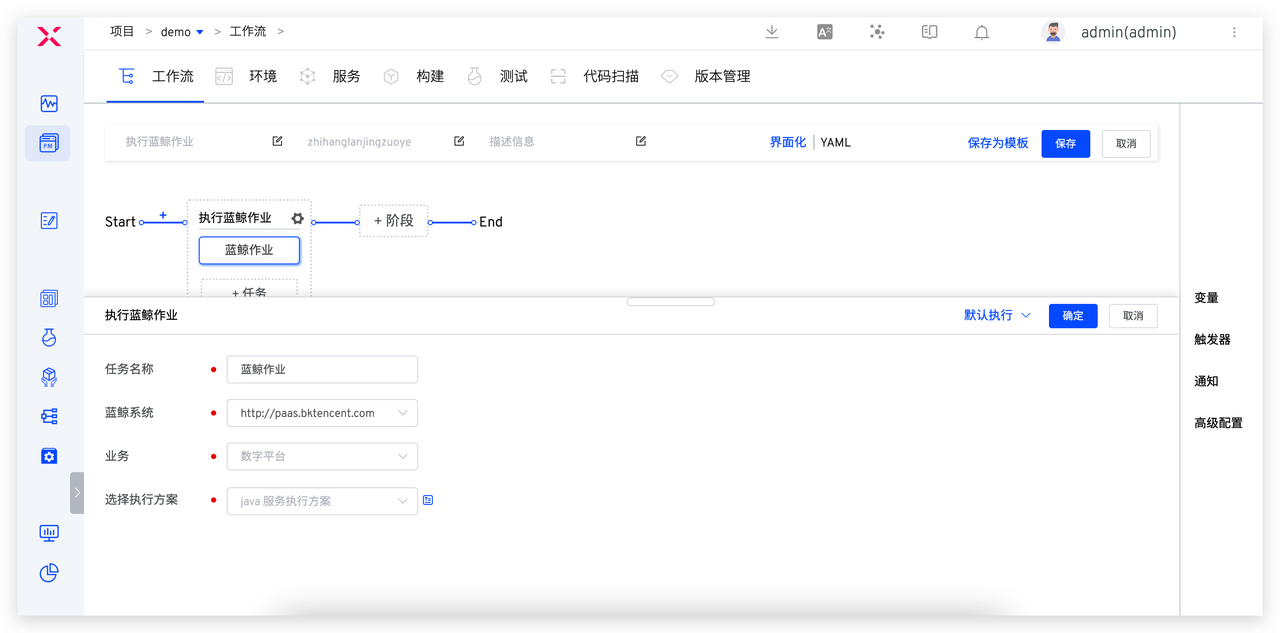Switch to the 版本管理 tab

pos(705,76)
